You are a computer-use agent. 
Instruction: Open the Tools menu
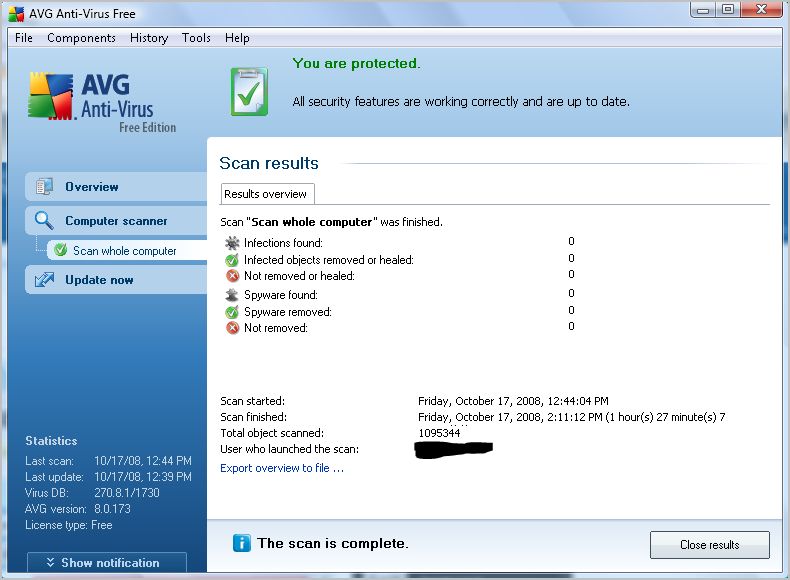click(x=196, y=38)
